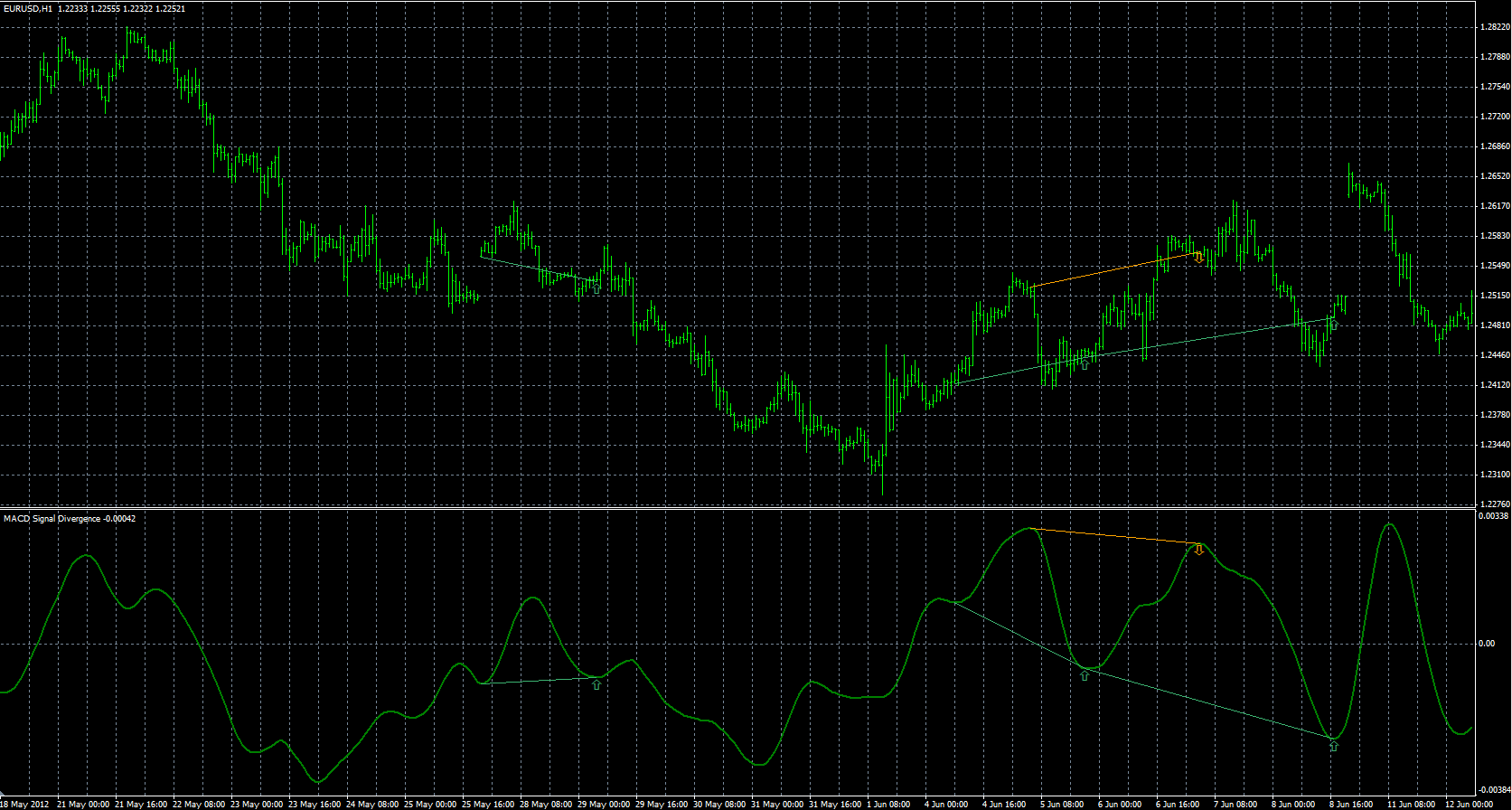This screenshot has height=810, width=1512.
Task: Click the 23 May 00:00 time label
Action: [x=257, y=804]
